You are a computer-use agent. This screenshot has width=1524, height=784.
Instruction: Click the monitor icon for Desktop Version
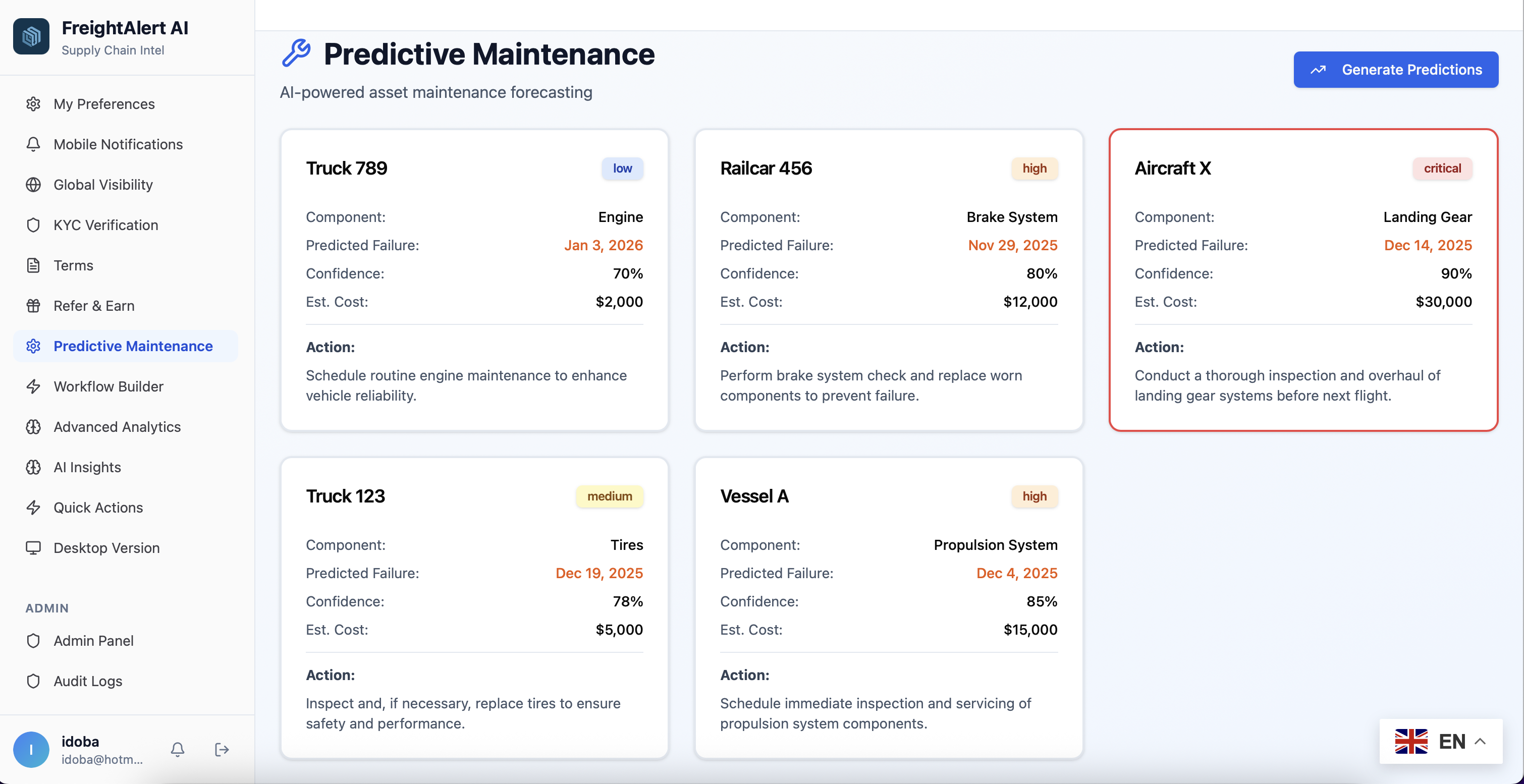(33, 547)
